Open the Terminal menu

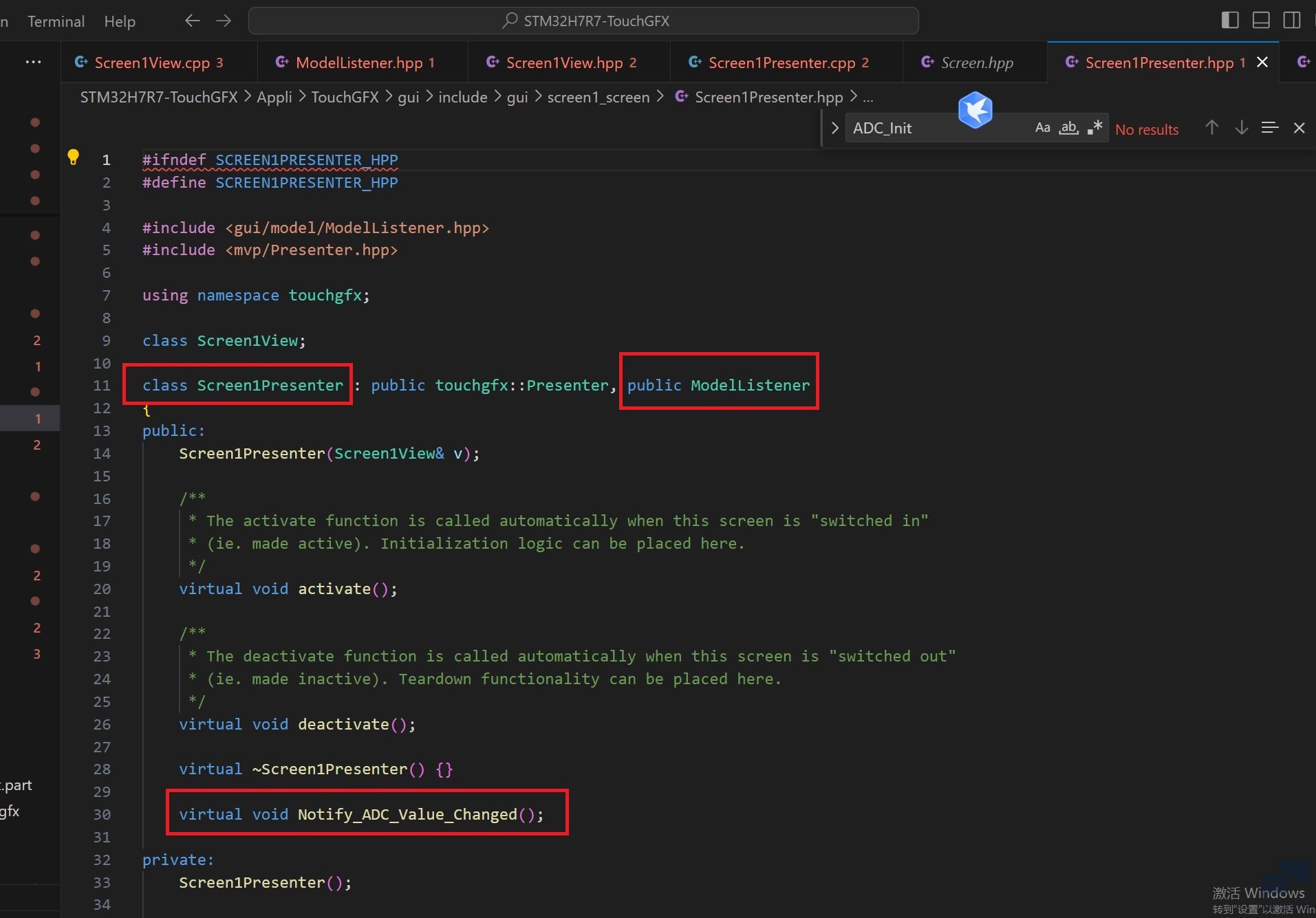56,21
